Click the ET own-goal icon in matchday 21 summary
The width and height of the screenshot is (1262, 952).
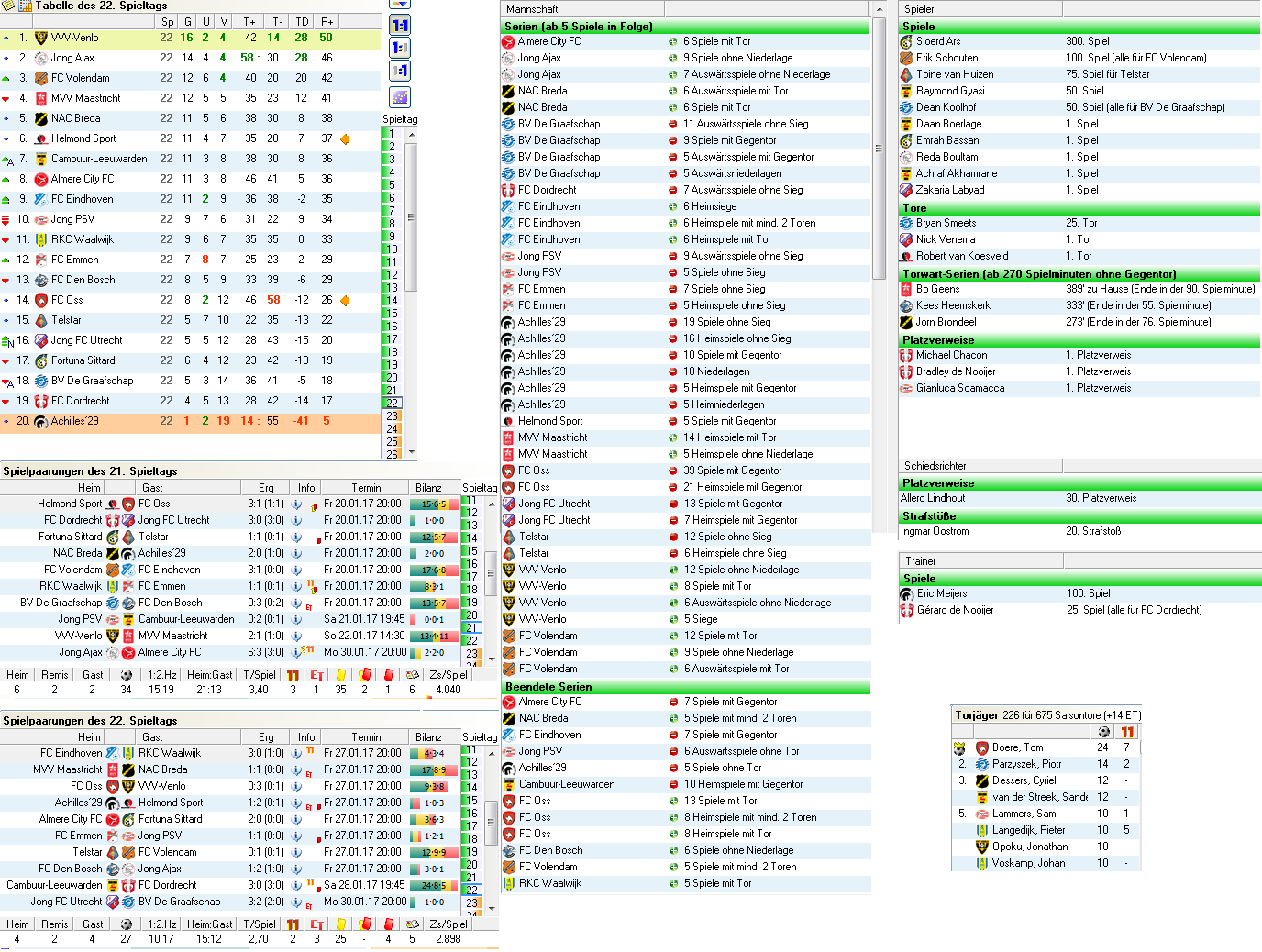(316, 675)
